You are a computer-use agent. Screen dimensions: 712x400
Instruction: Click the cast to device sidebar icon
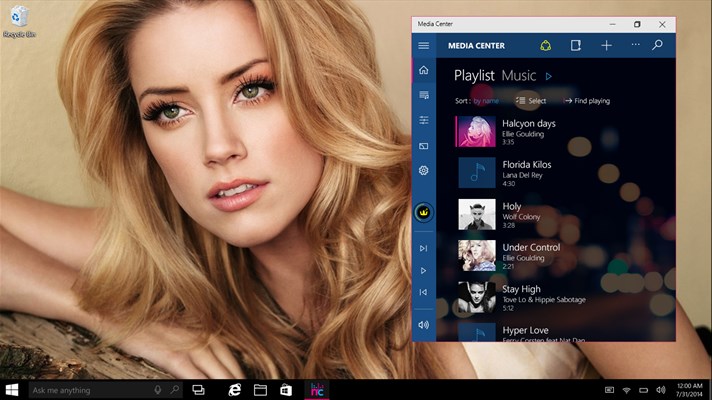point(424,146)
